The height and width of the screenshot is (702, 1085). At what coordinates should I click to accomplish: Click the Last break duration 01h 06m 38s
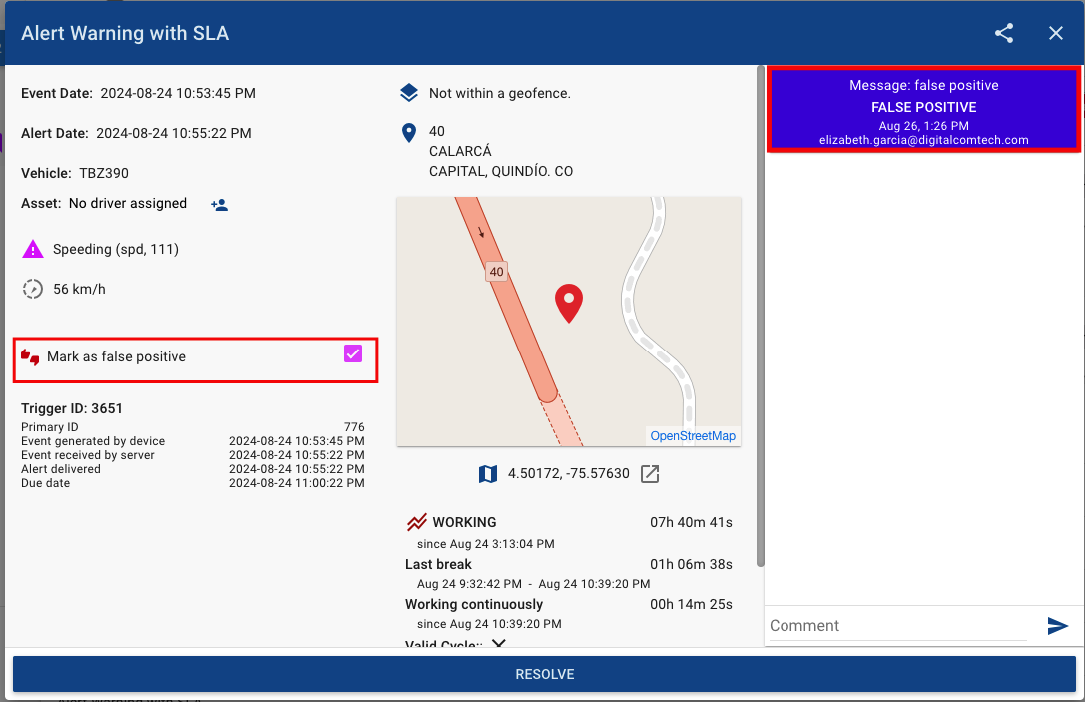[x=691, y=564]
